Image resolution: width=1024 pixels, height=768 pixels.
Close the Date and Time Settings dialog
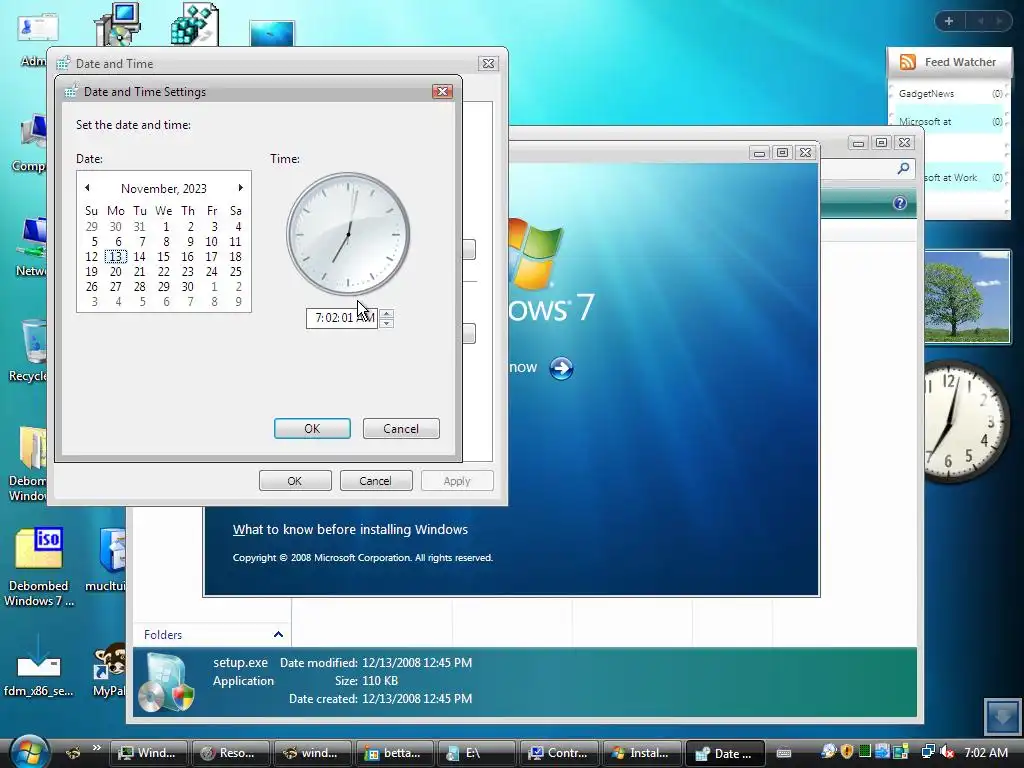click(x=442, y=91)
